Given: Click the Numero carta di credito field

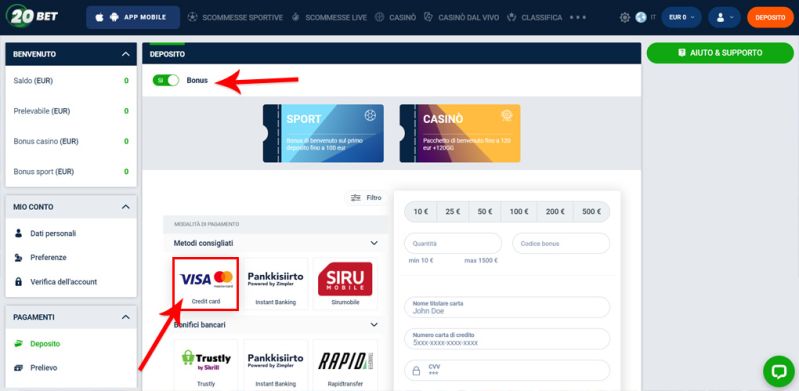Looking at the screenshot, I should (507, 339).
